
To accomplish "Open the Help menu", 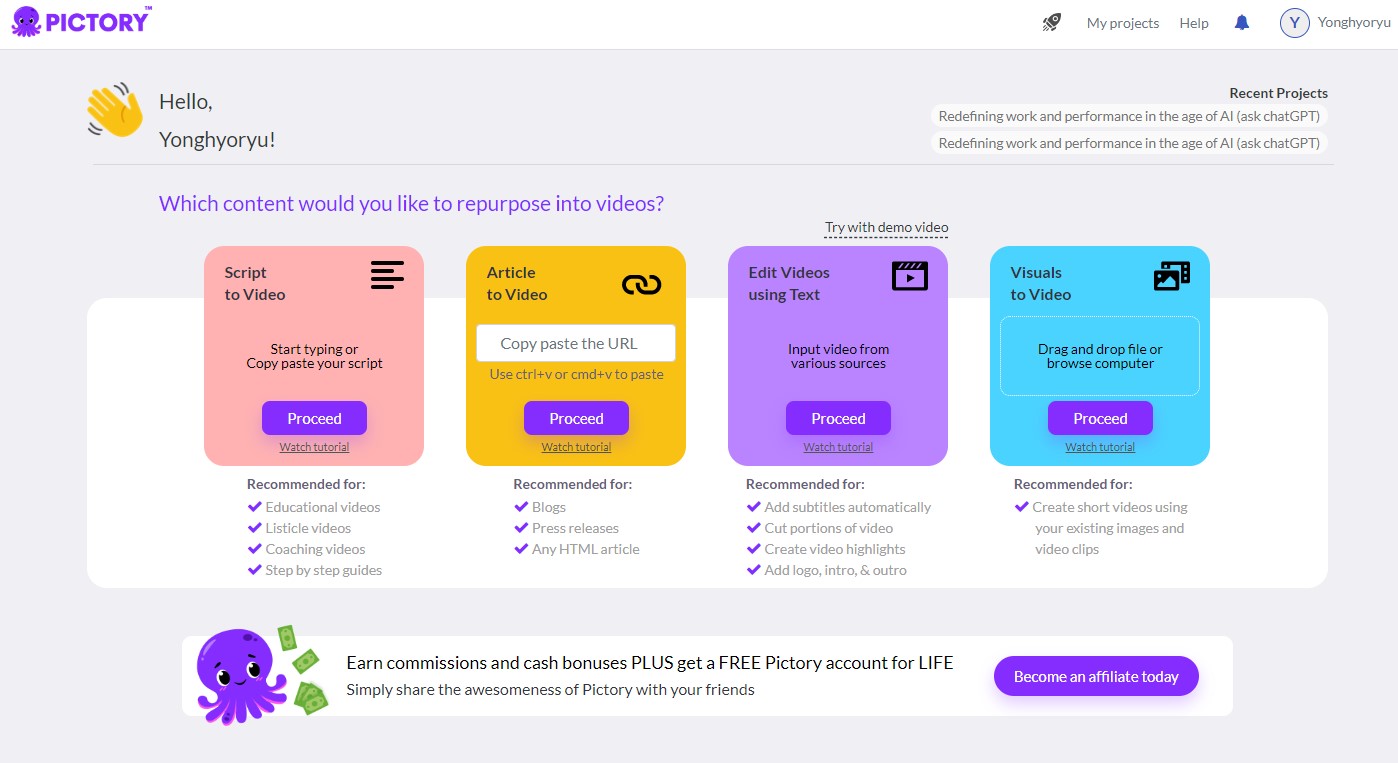I will [1194, 23].
